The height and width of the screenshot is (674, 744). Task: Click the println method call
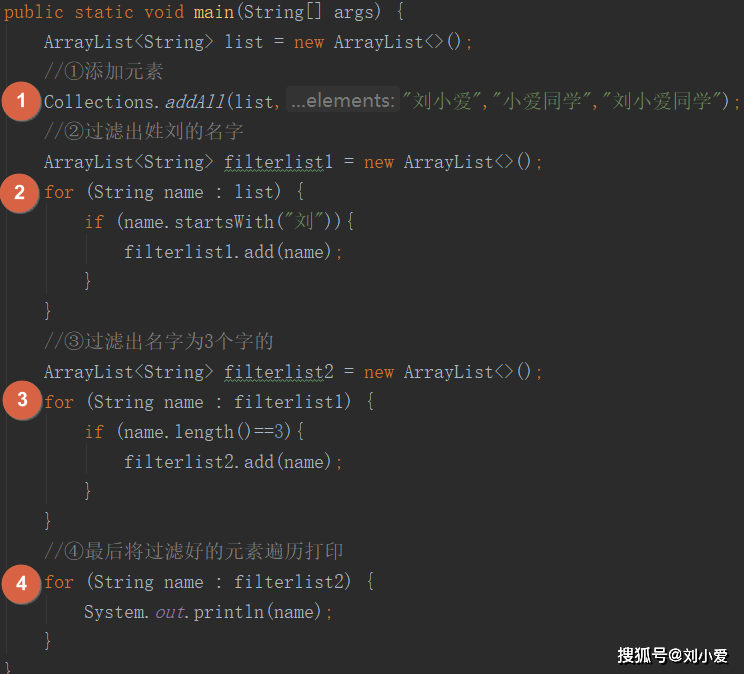[225, 612]
